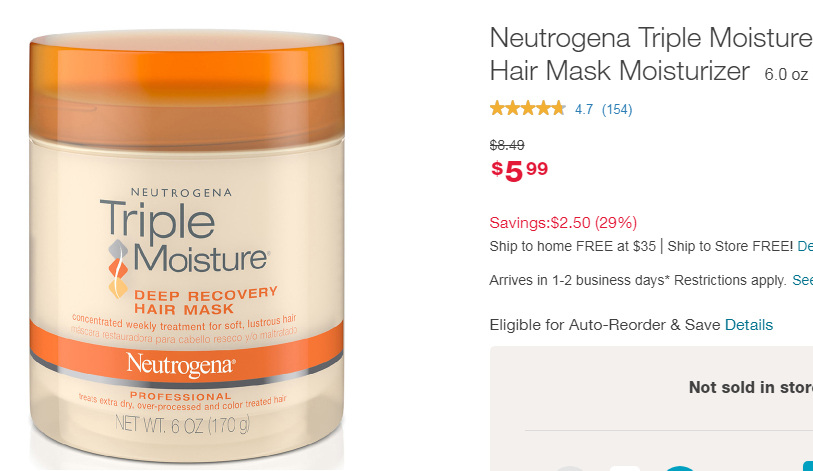813x471 pixels.
Task: Click the Eligible for Auto-Reorder & Save text
Action: point(605,325)
